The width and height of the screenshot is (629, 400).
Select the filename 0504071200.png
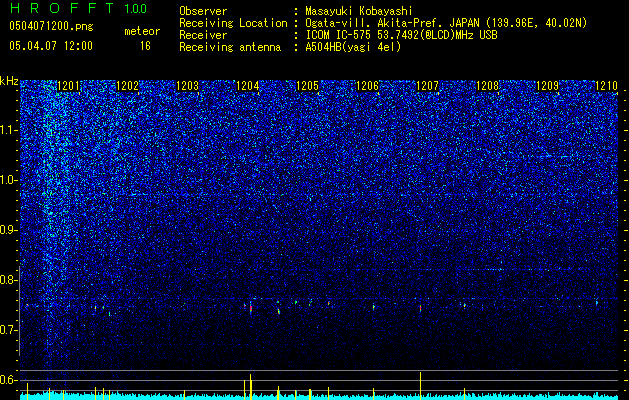51,26
